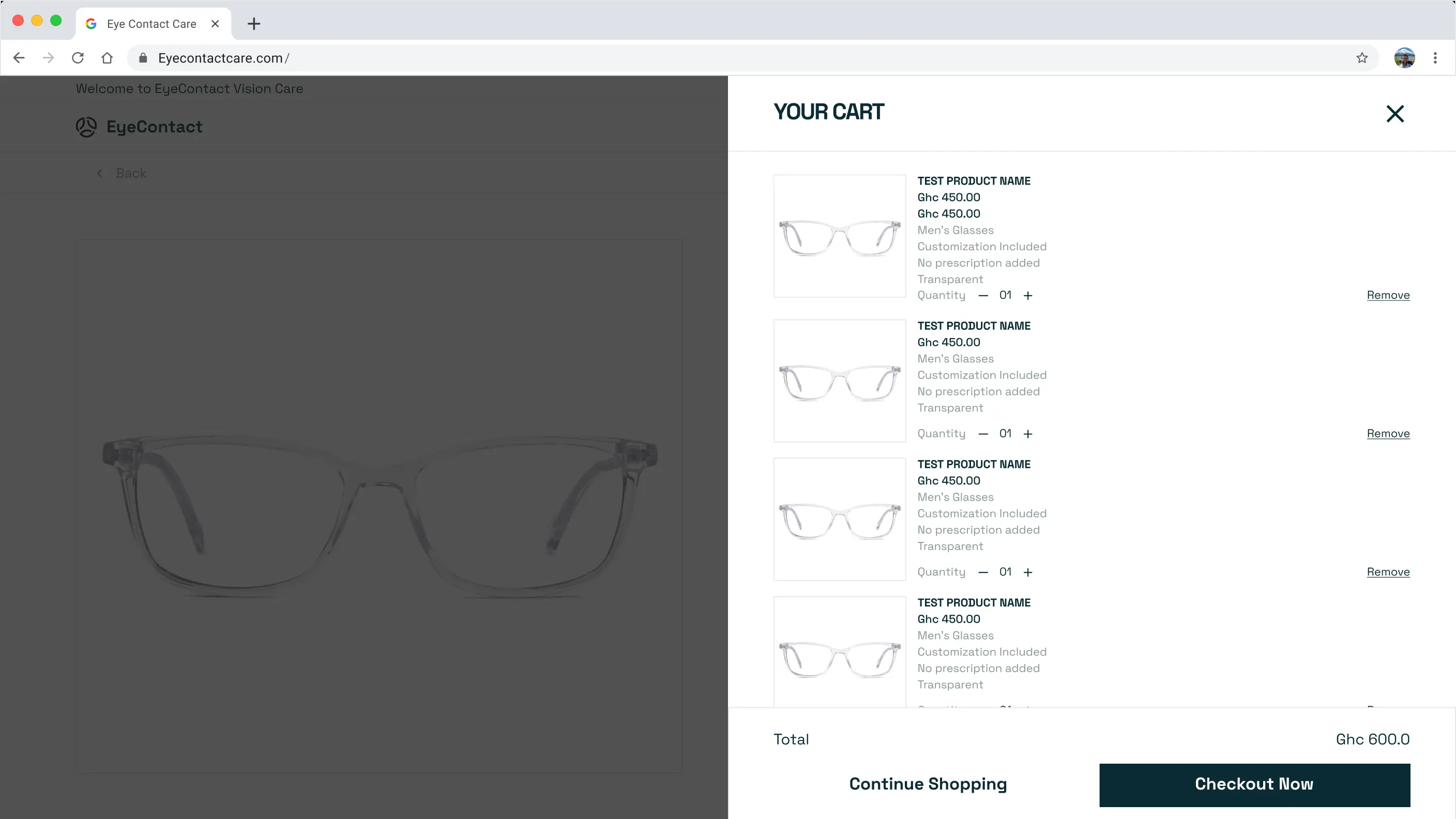Open the first cart item's glasses thumbnail
Viewport: 1456px width, 819px height.
[x=839, y=236]
